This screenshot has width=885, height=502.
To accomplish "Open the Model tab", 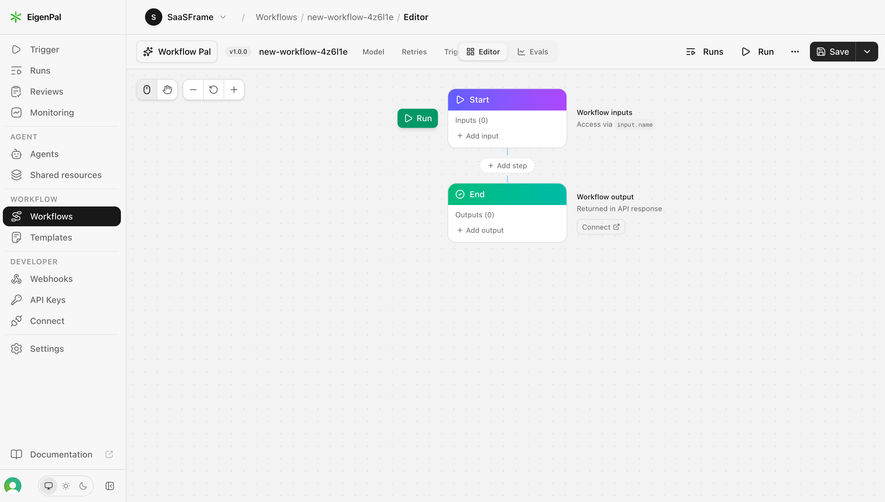I will pyautogui.click(x=373, y=51).
